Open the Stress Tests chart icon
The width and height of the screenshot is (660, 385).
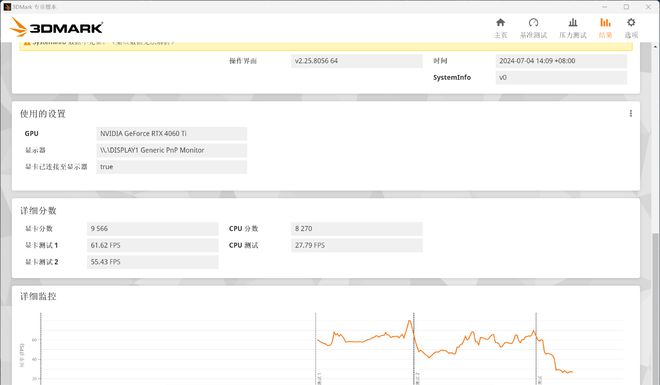pos(572,22)
